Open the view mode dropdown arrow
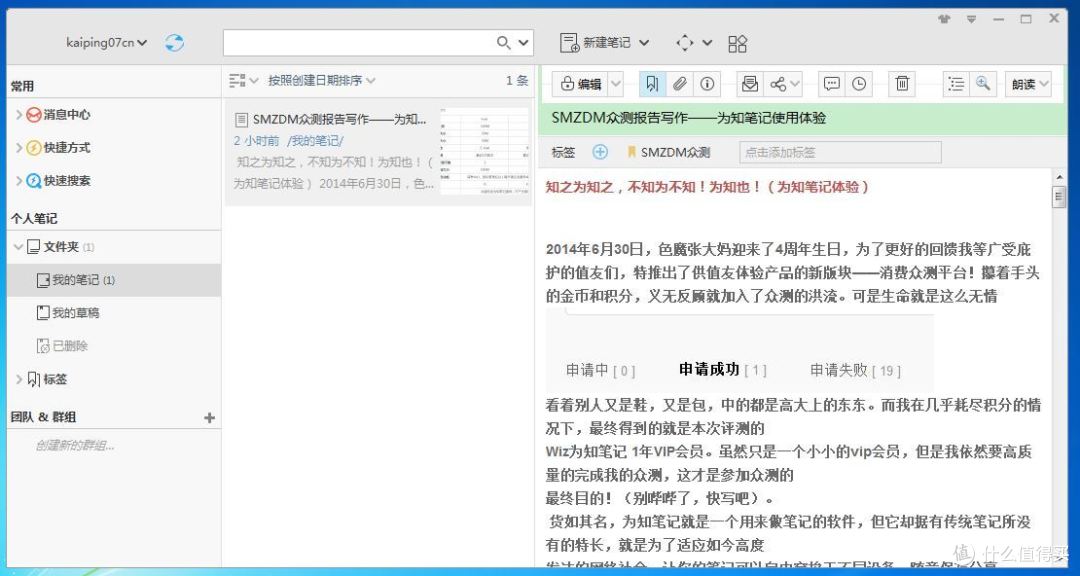The image size is (1080, 576). point(253,81)
